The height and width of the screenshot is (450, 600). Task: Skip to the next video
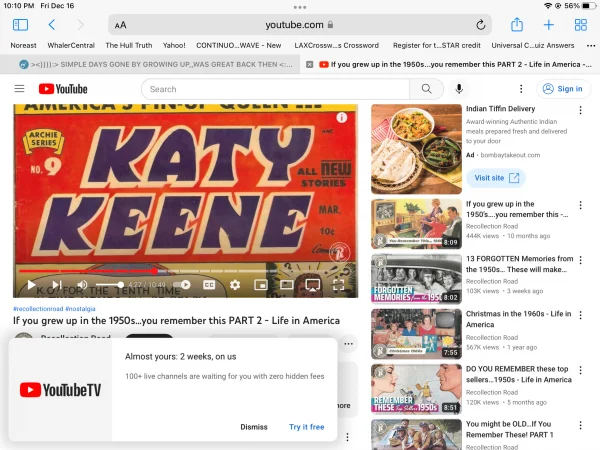coord(57,285)
